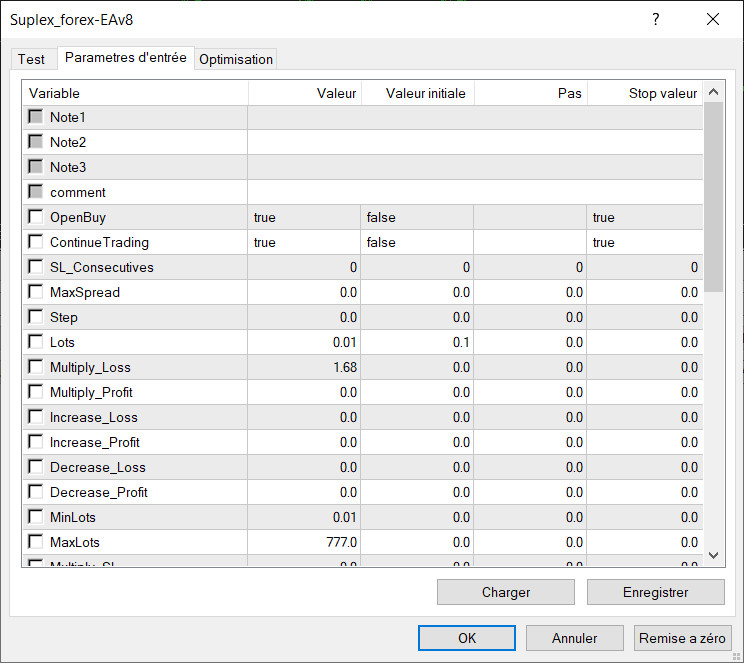Enable the MaxSpread checkbox
The height and width of the screenshot is (663, 744).
coord(36,292)
